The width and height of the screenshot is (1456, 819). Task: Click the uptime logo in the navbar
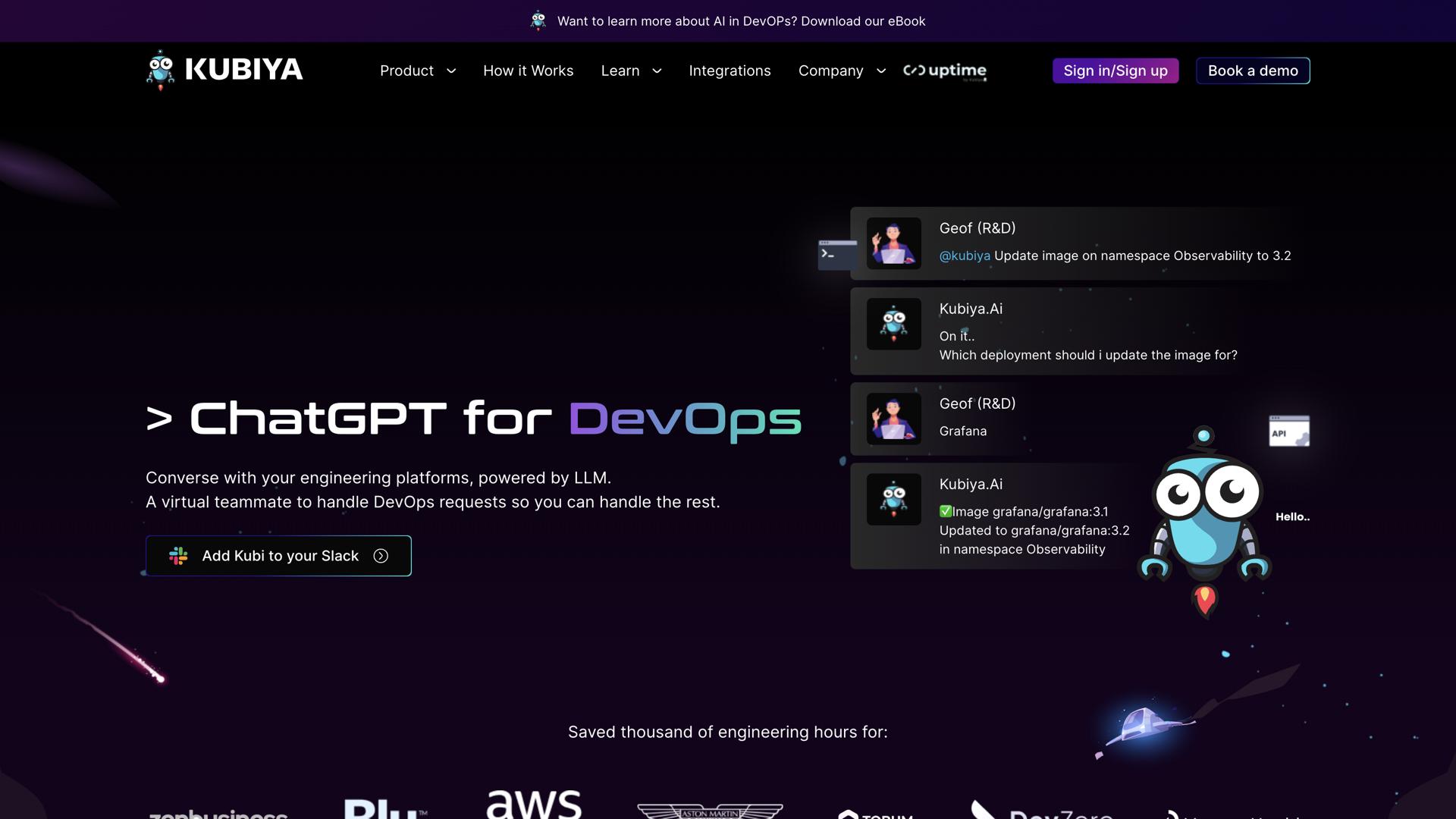(x=945, y=71)
